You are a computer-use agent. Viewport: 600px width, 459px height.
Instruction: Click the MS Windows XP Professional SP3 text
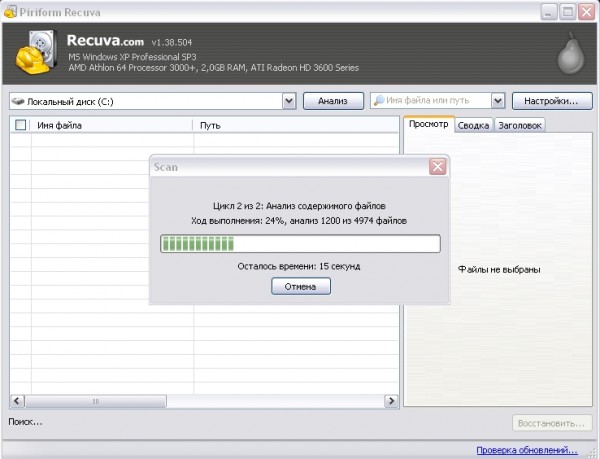tap(132, 57)
